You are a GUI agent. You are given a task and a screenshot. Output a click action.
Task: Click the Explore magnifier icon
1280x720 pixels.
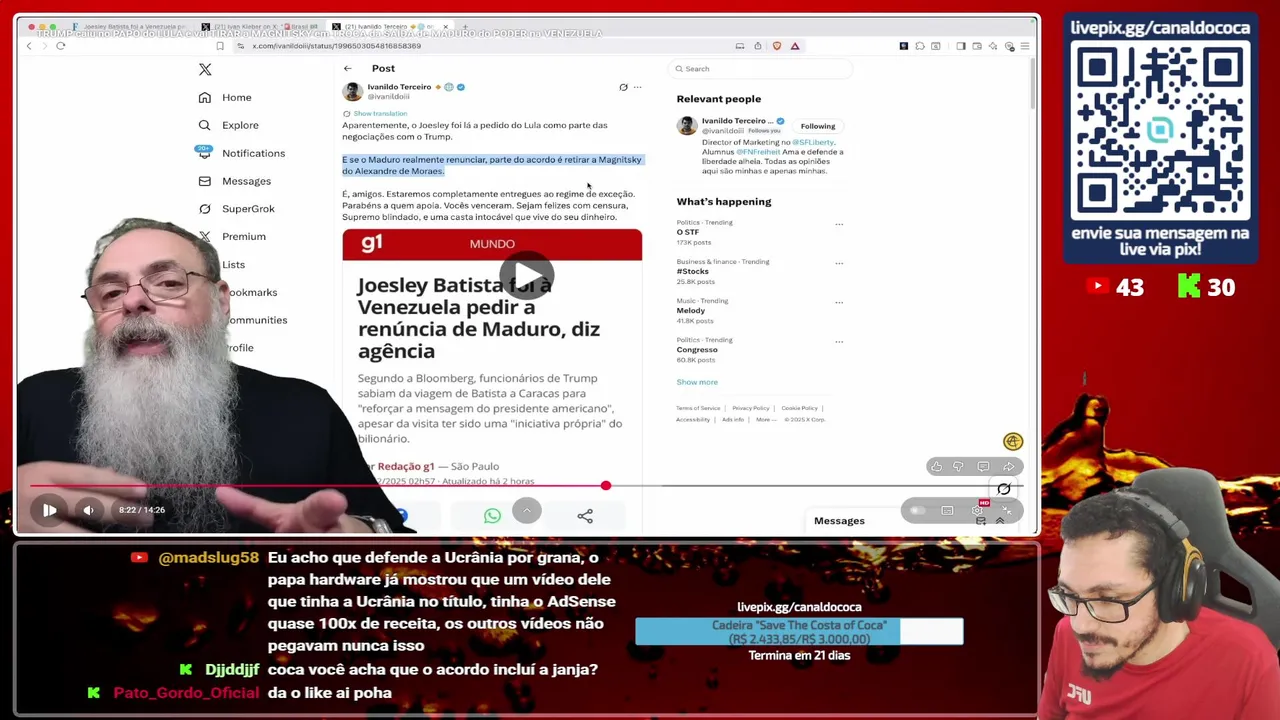point(205,125)
